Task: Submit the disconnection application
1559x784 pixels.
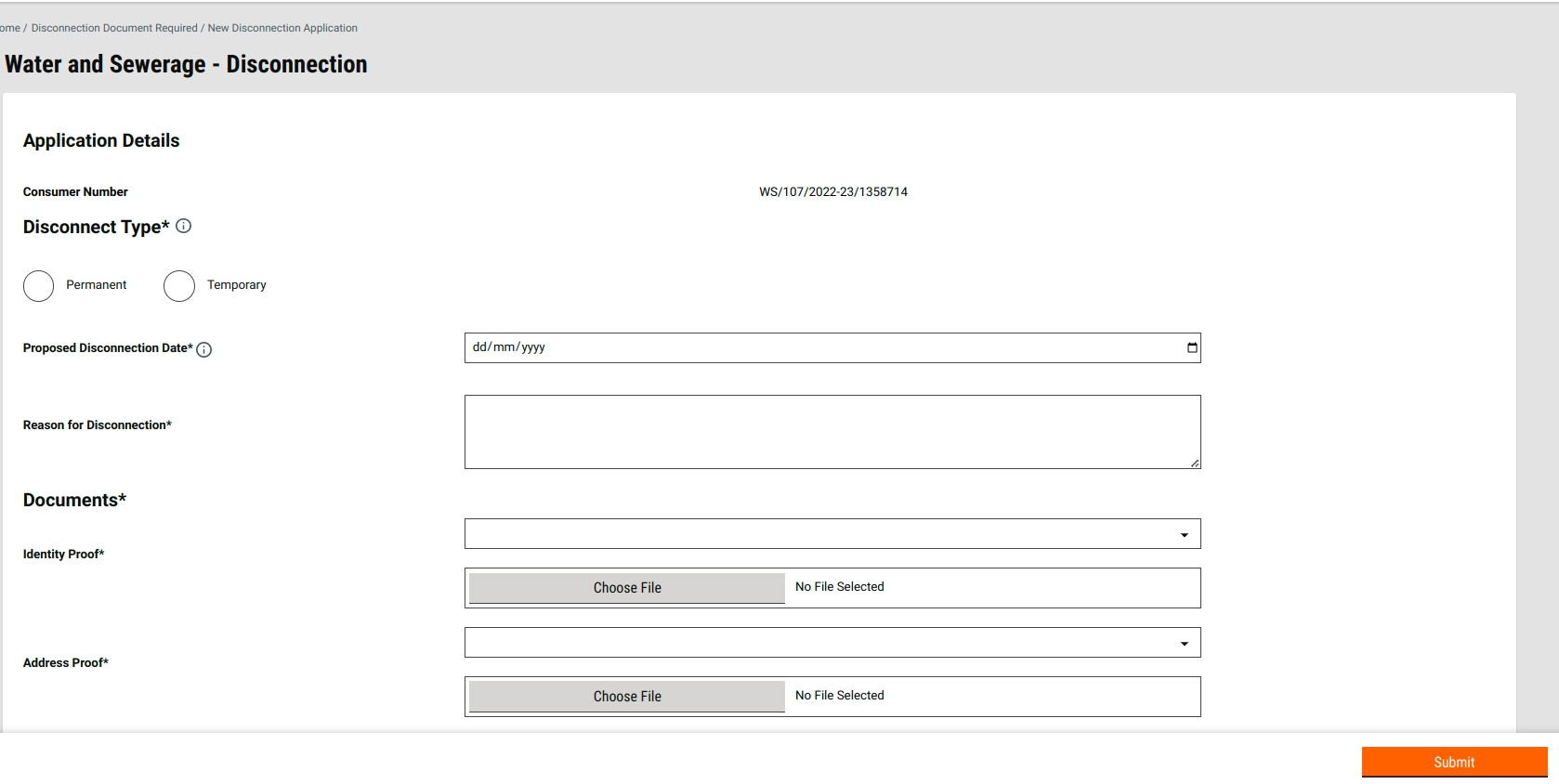Action: 1453,762
